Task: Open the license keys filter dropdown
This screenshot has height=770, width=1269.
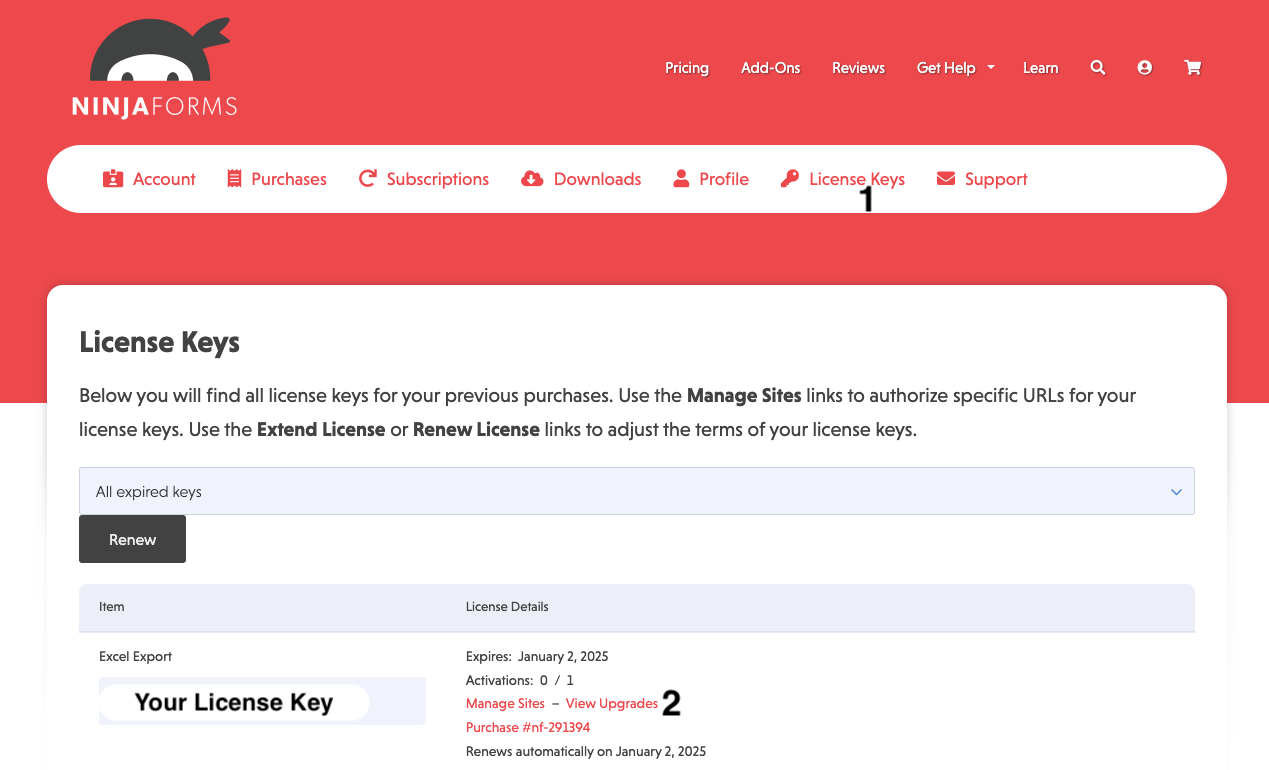Action: tap(636, 491)
